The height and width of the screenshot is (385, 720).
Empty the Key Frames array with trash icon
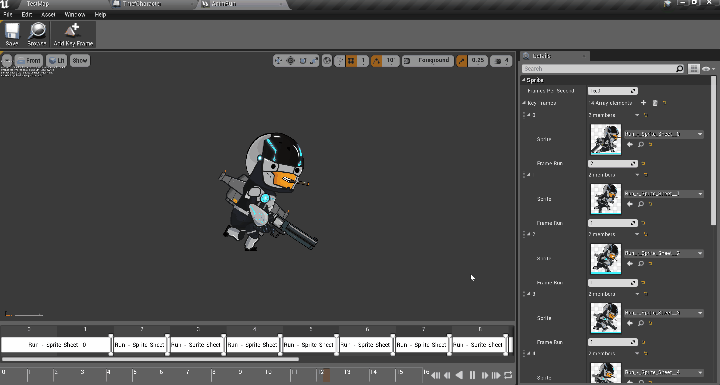(x=655, y=103)
